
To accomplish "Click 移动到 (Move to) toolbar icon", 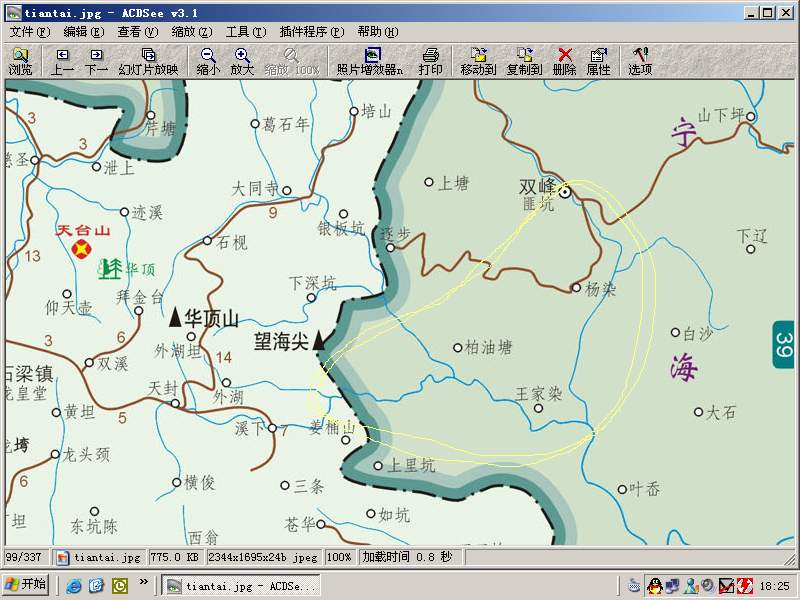I will (478, 61).
